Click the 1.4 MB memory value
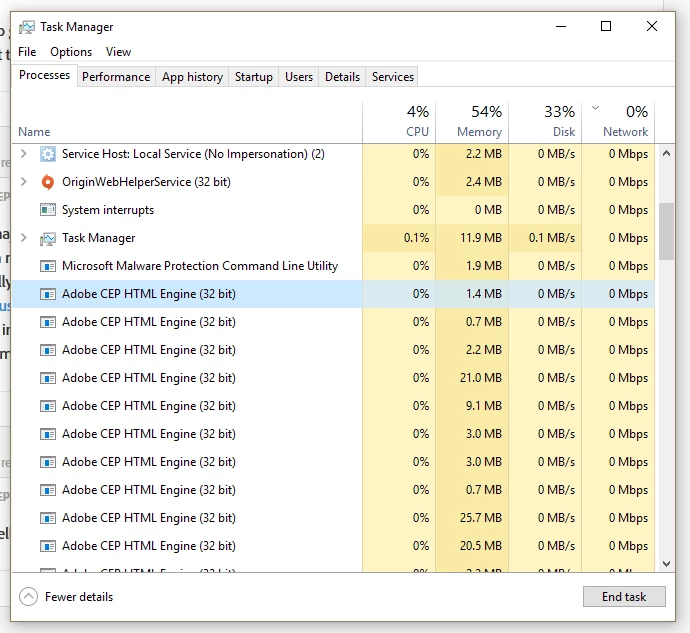Screen dimensions: 690x633 (x=484, y=294)
